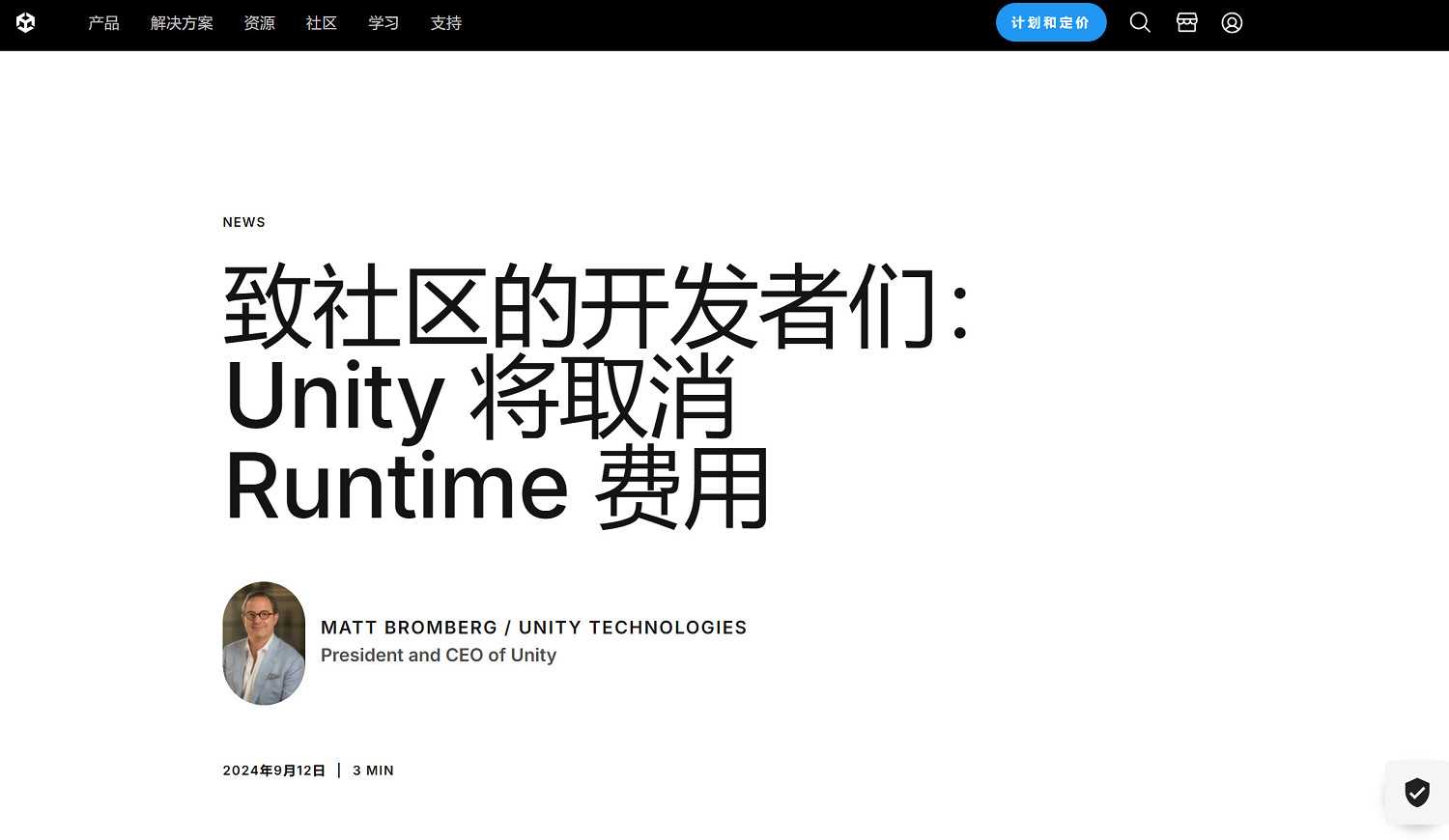Open the Asset Store icon
1449x840 pixels.
click(1186, 22)
